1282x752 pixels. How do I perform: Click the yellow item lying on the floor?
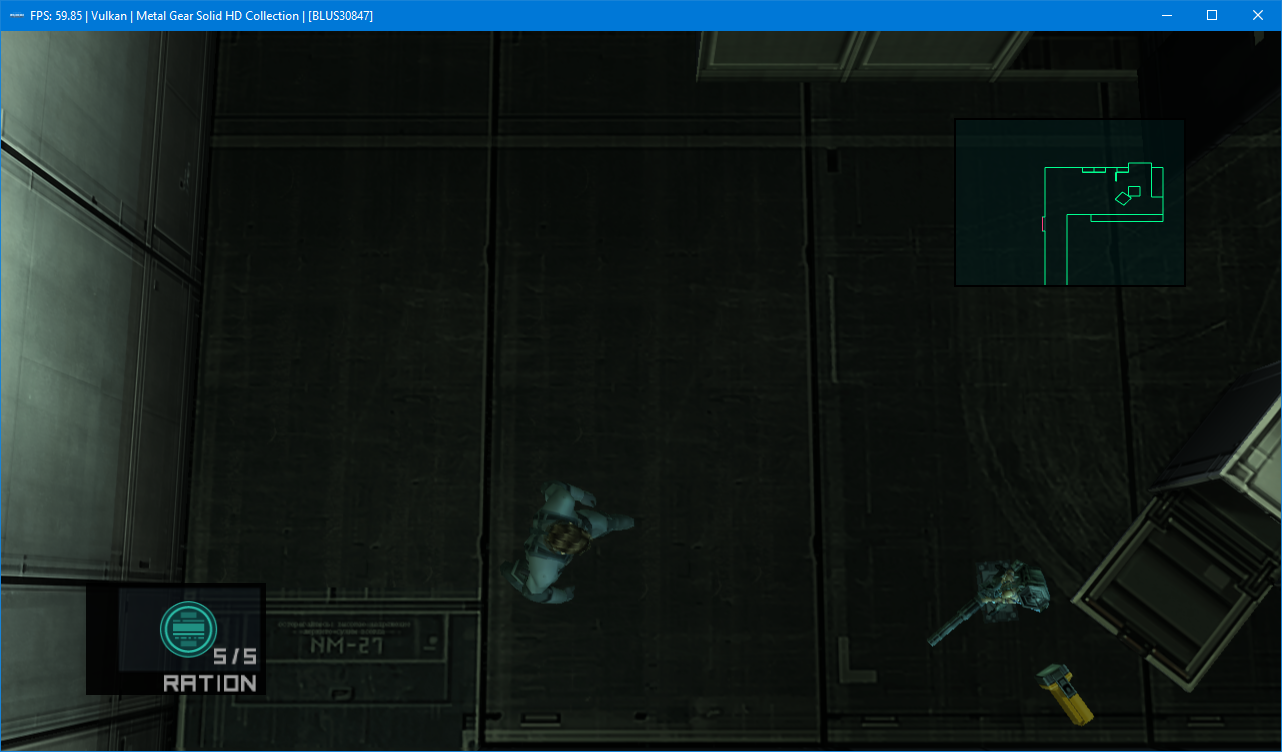point(1064,693)
